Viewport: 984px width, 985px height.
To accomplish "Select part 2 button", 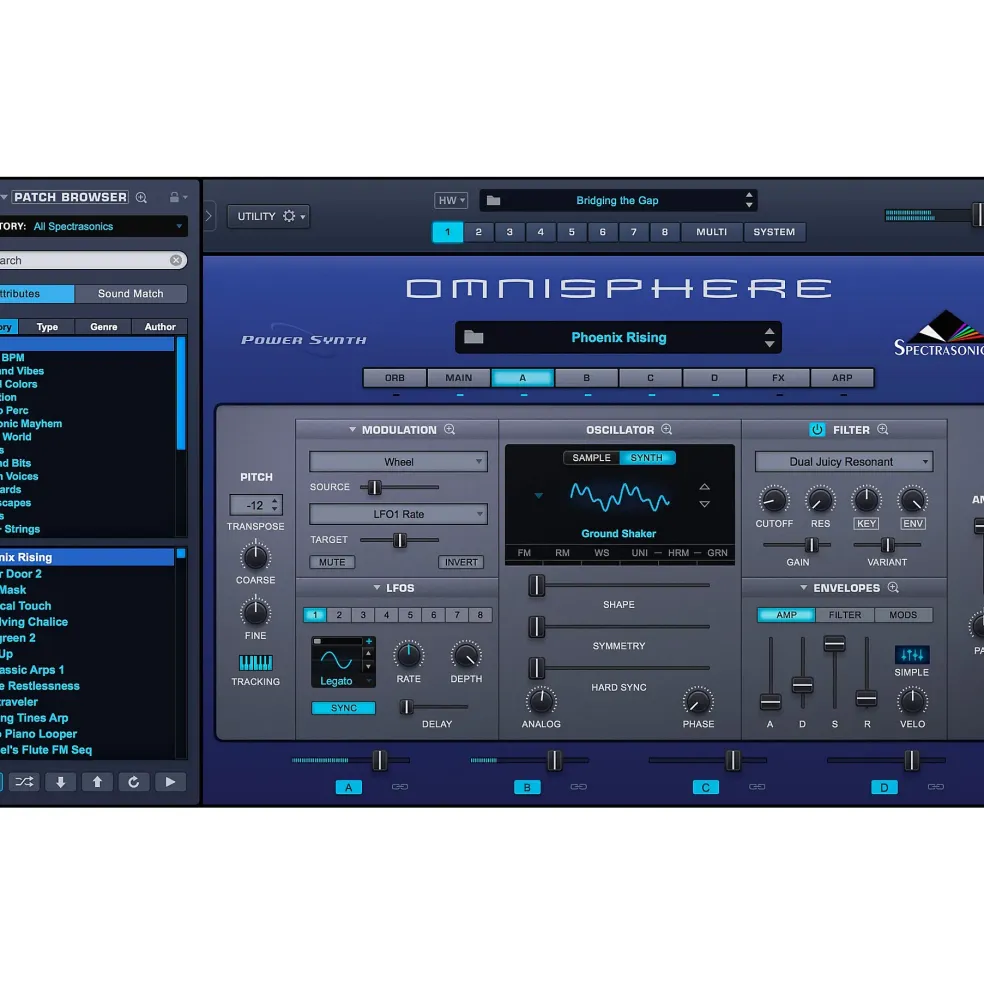I will click(478, 232).
